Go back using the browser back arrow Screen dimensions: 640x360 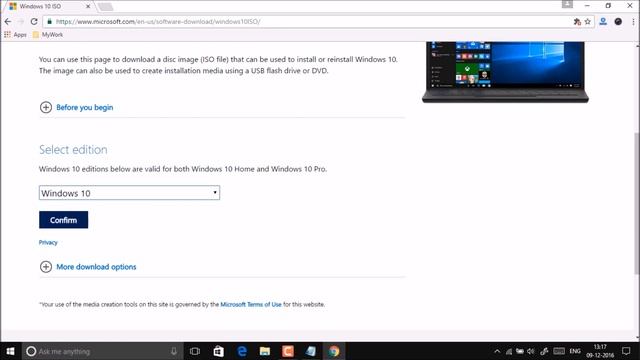click(x=8, y=22)
